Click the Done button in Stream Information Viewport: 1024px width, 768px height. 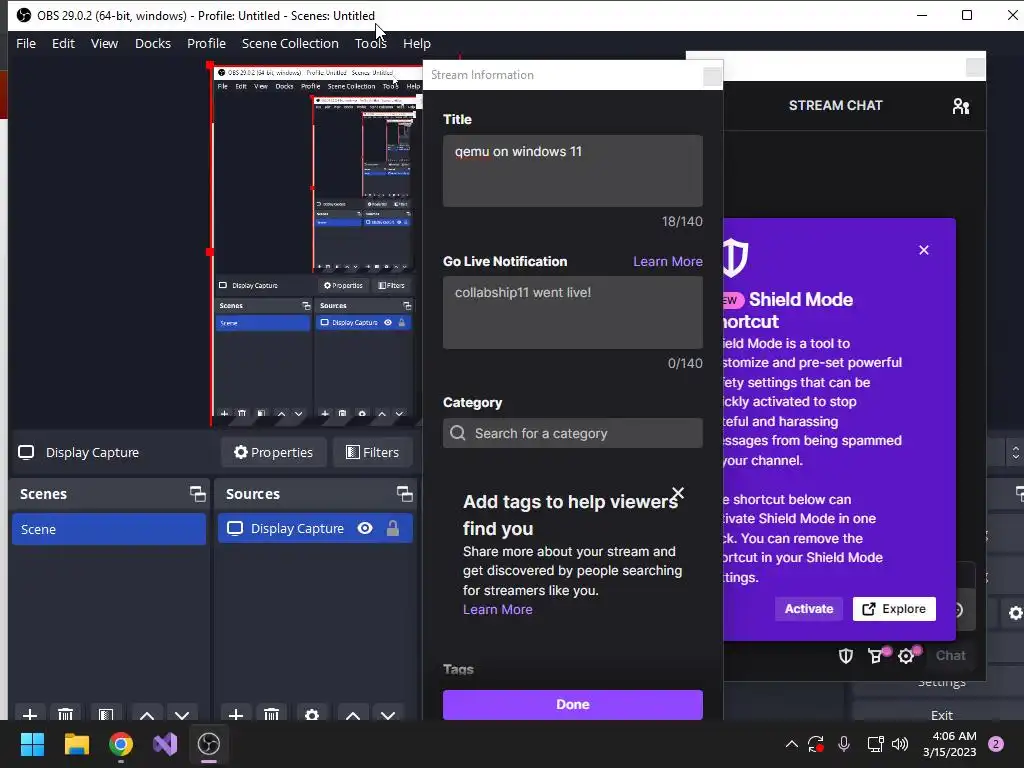573,705
